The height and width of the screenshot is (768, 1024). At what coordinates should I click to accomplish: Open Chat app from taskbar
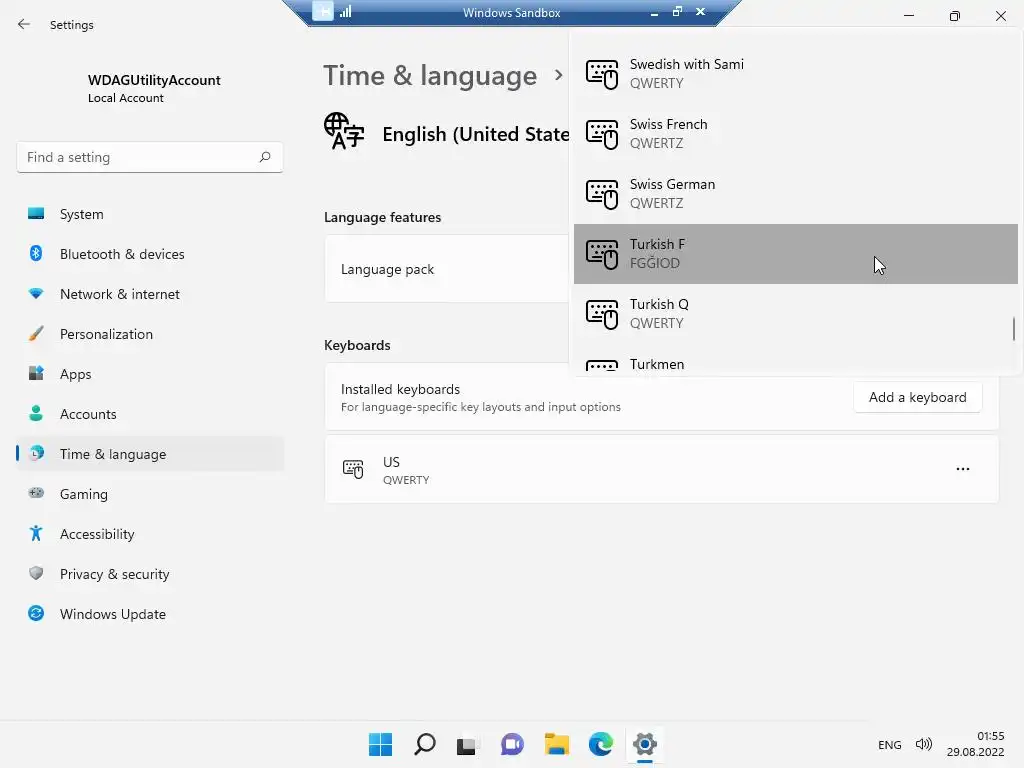[512, 744]
